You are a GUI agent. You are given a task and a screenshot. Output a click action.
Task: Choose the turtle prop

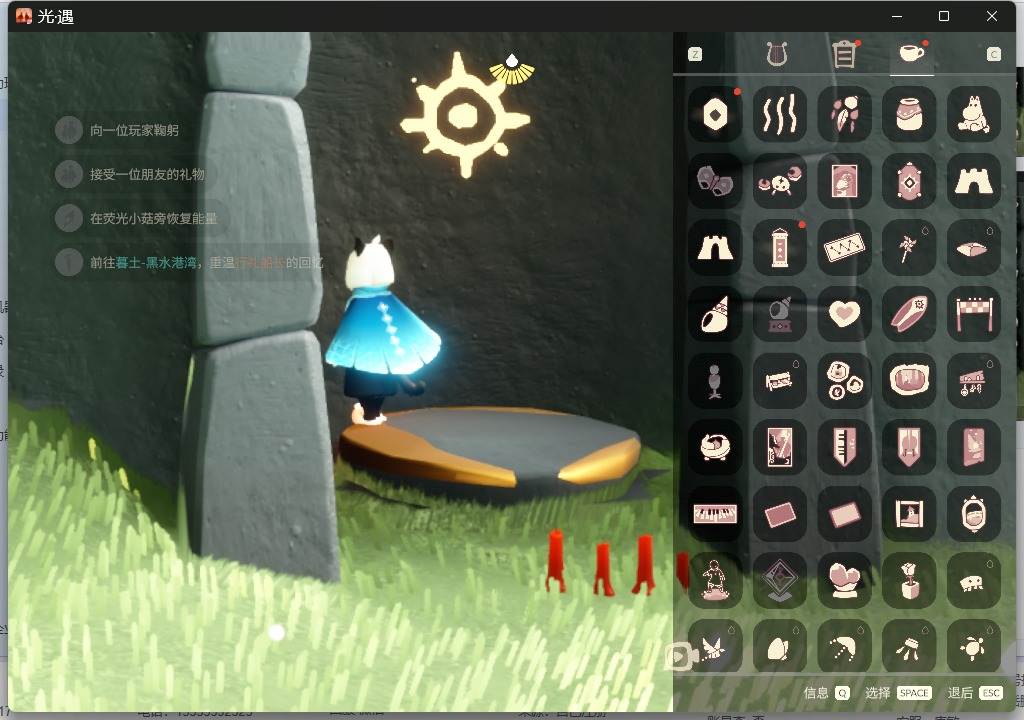974,647
